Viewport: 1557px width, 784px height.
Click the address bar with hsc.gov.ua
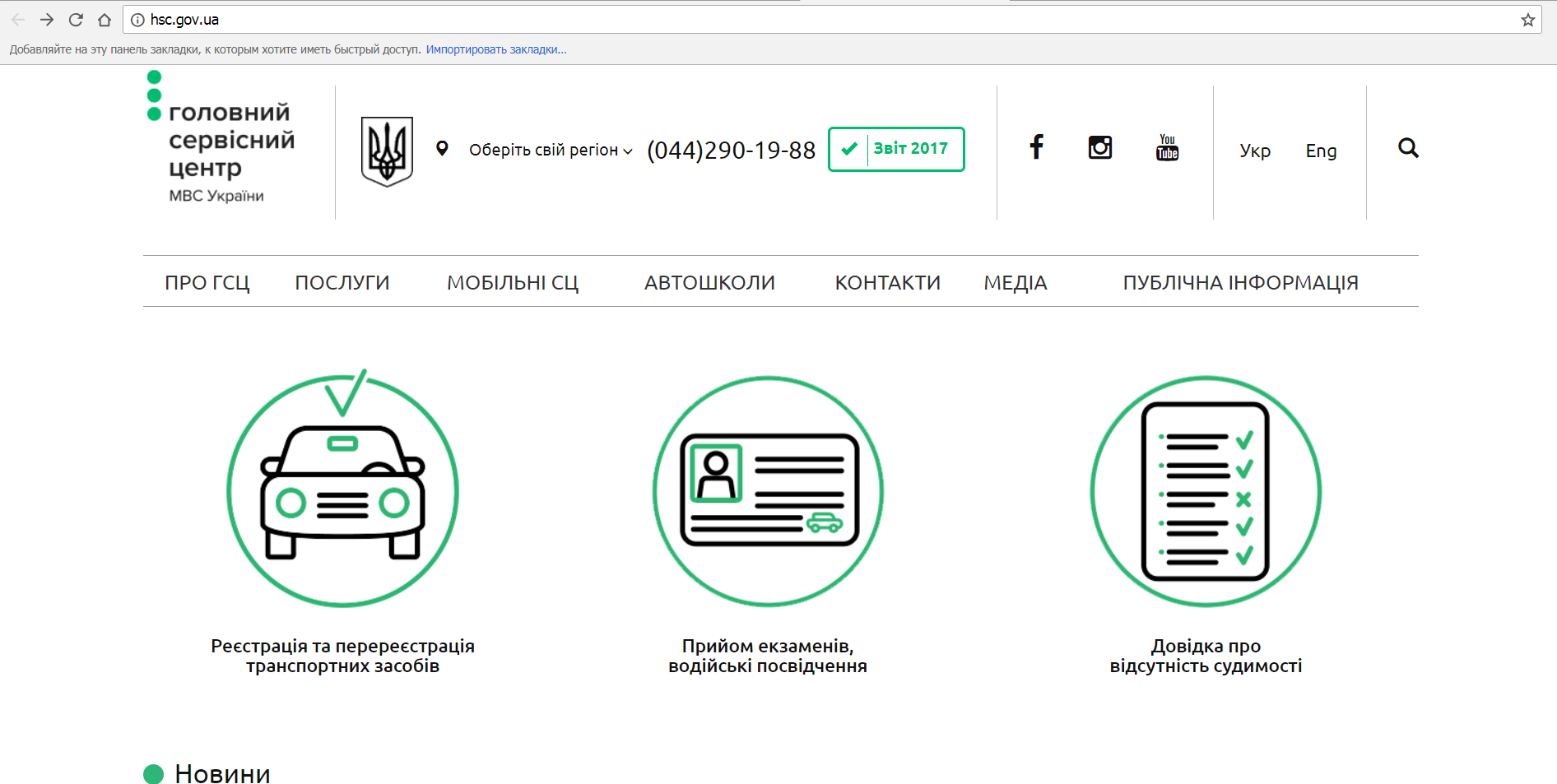pos(831,20)
